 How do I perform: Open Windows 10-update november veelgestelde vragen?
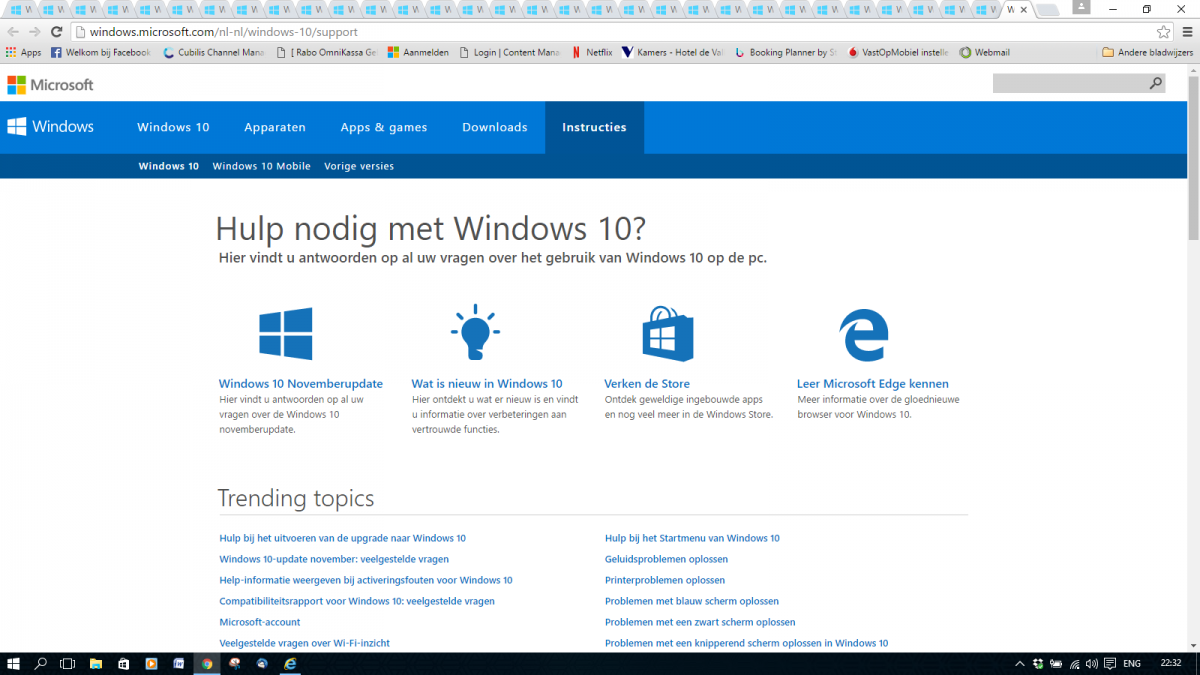[x=334, y=559]
